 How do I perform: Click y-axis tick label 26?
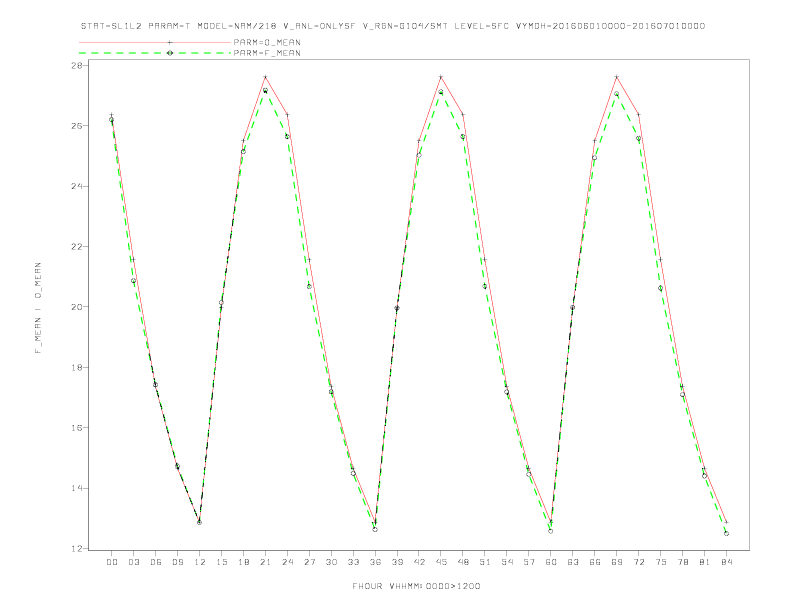(79, 126)
